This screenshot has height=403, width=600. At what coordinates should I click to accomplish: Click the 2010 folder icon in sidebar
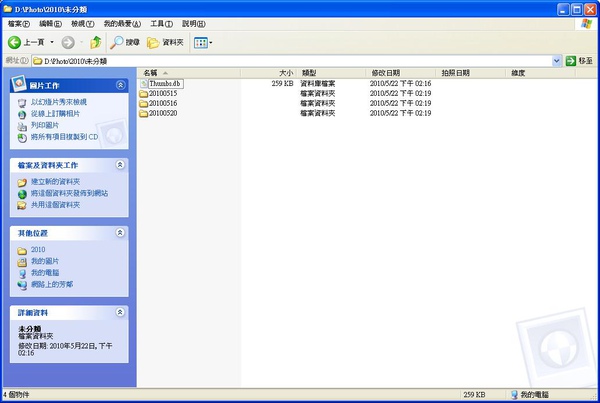(22, 251)
